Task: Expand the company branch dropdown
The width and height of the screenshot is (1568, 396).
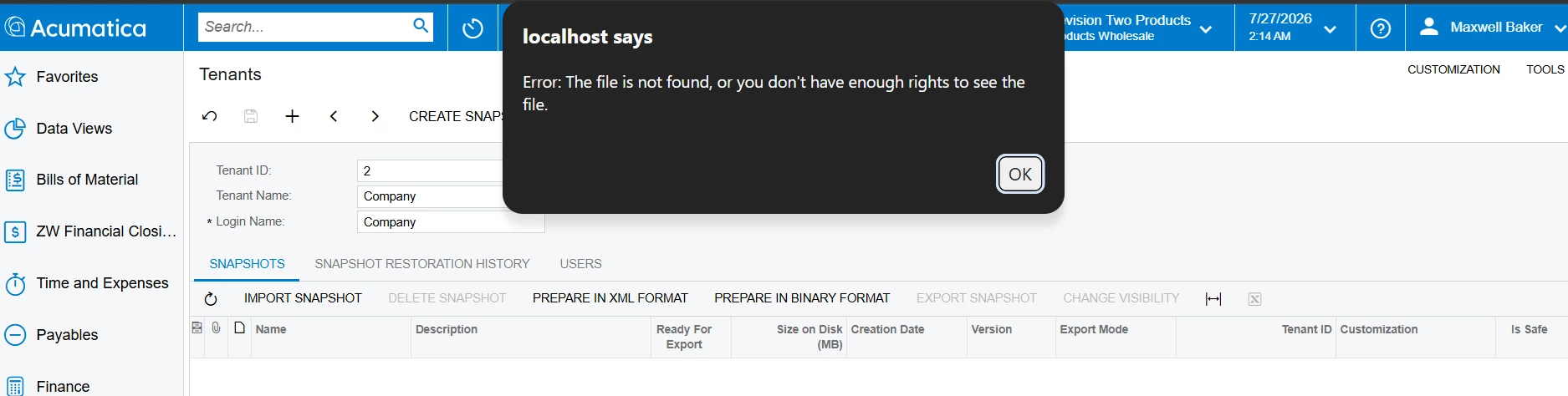Action: pyautogui.click(x=1206, y=28)
